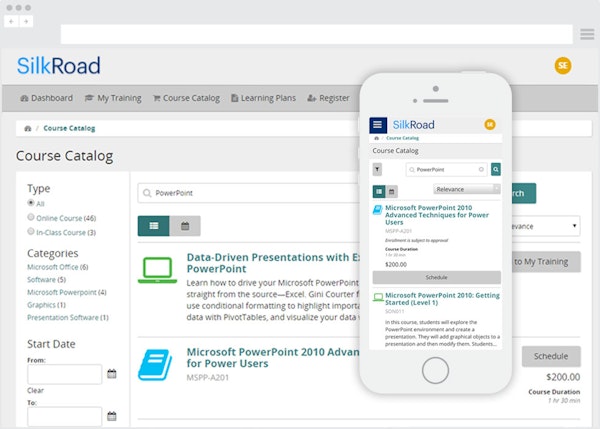Open the browser hamburger menu icon
This screenshot has width=600, height=429.
[x=587, y=34]
